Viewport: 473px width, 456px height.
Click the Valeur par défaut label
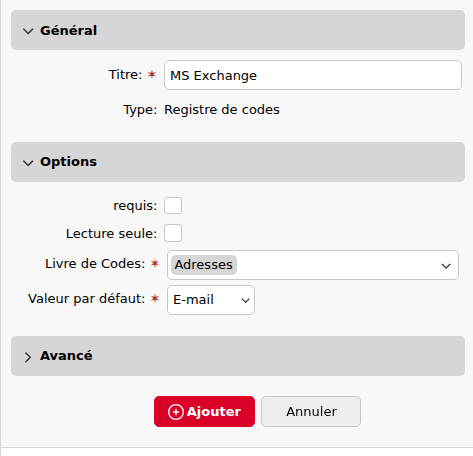[87, 299]
